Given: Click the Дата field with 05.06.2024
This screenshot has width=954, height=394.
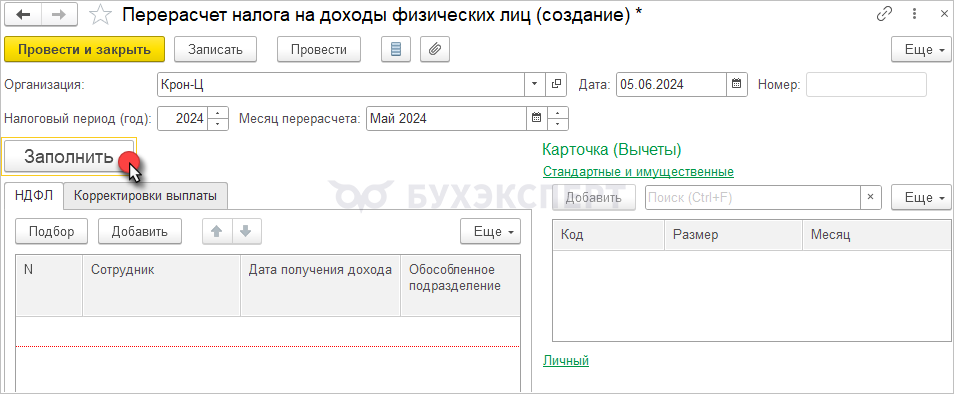Looking at the screenshot, I should [x=671, y=85].
